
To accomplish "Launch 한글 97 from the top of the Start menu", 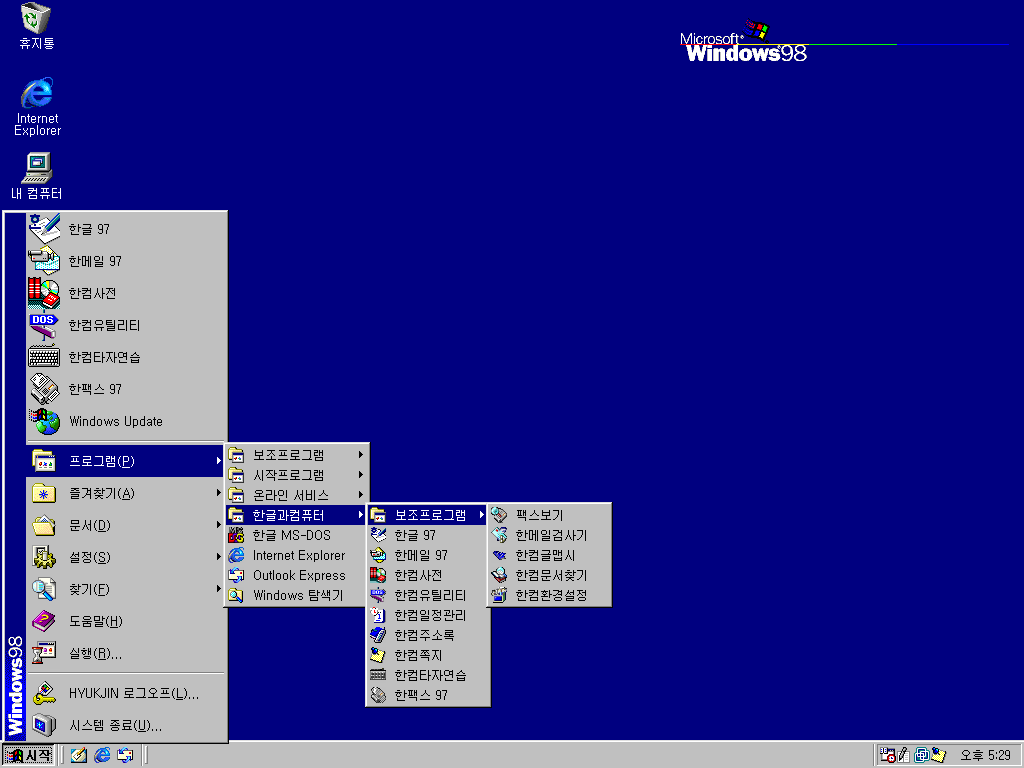I will 127,229.
